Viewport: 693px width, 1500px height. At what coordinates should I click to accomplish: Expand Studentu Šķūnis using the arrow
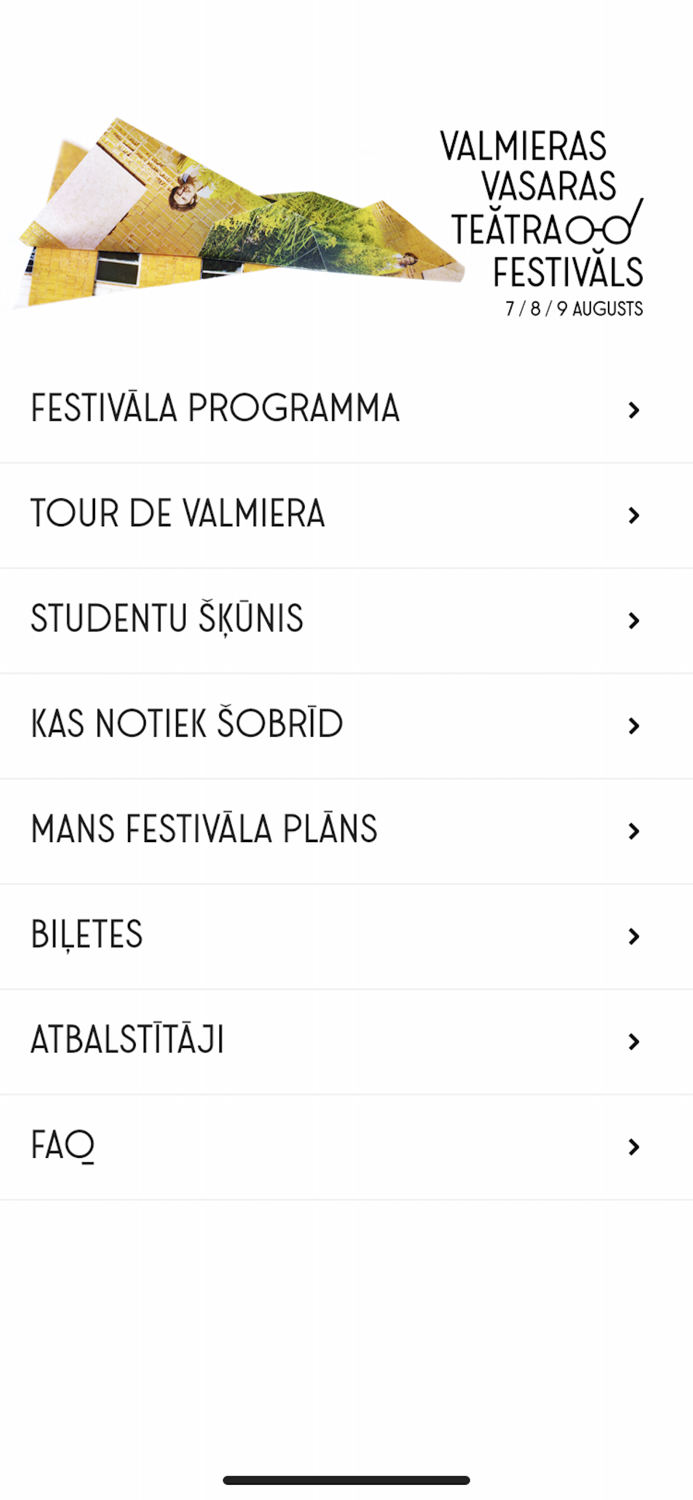(636, 620)
